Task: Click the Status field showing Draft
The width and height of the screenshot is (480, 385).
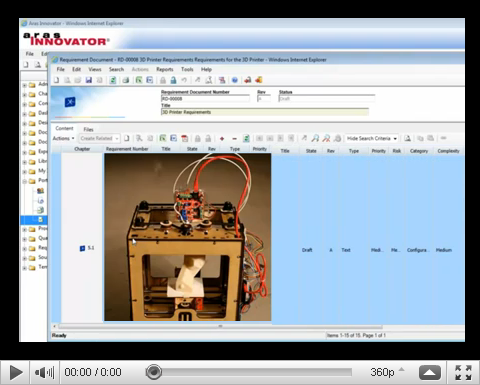Action: point(327,99)
